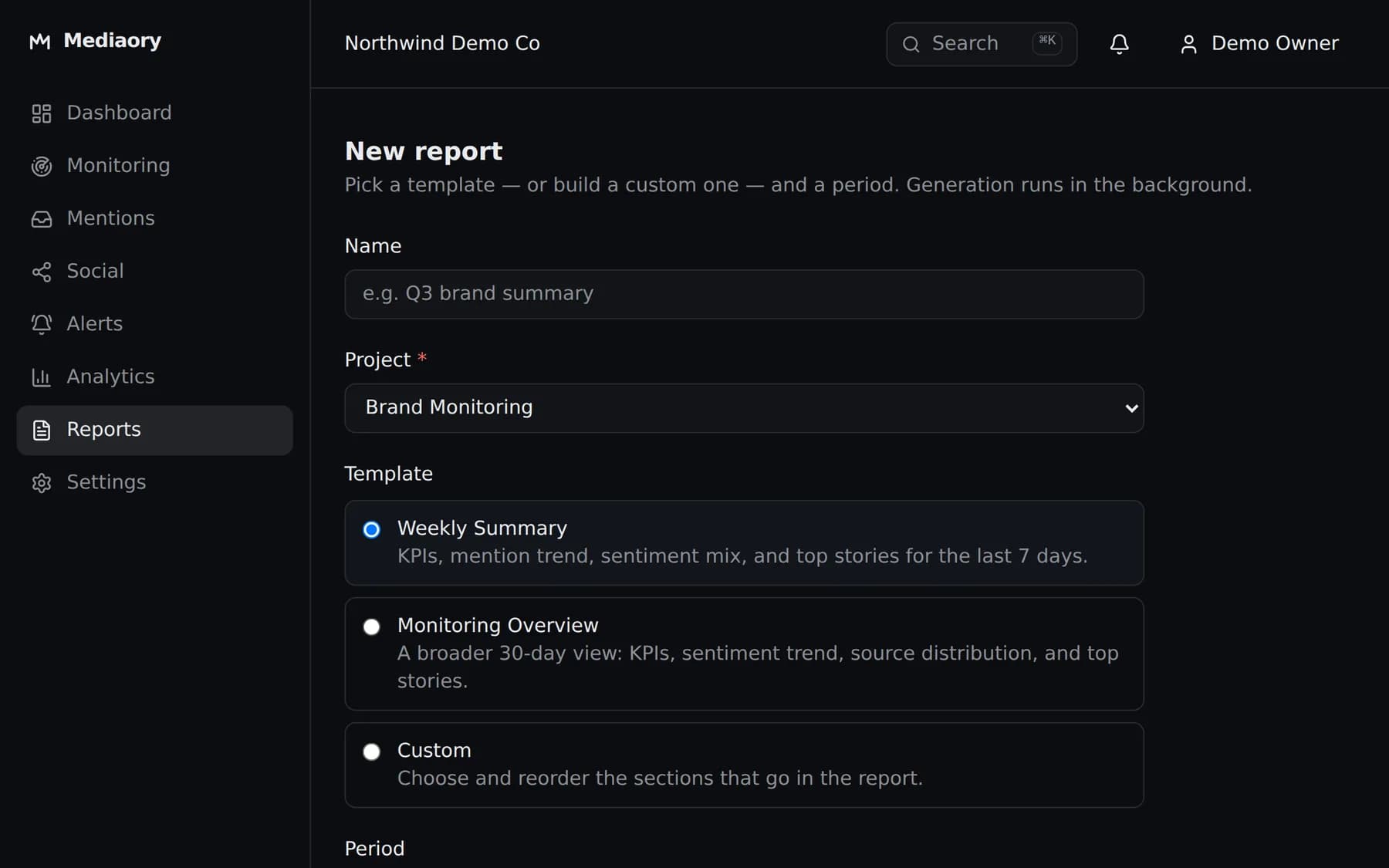Select the Weekly Summary radio button

[x=372, y=529]
